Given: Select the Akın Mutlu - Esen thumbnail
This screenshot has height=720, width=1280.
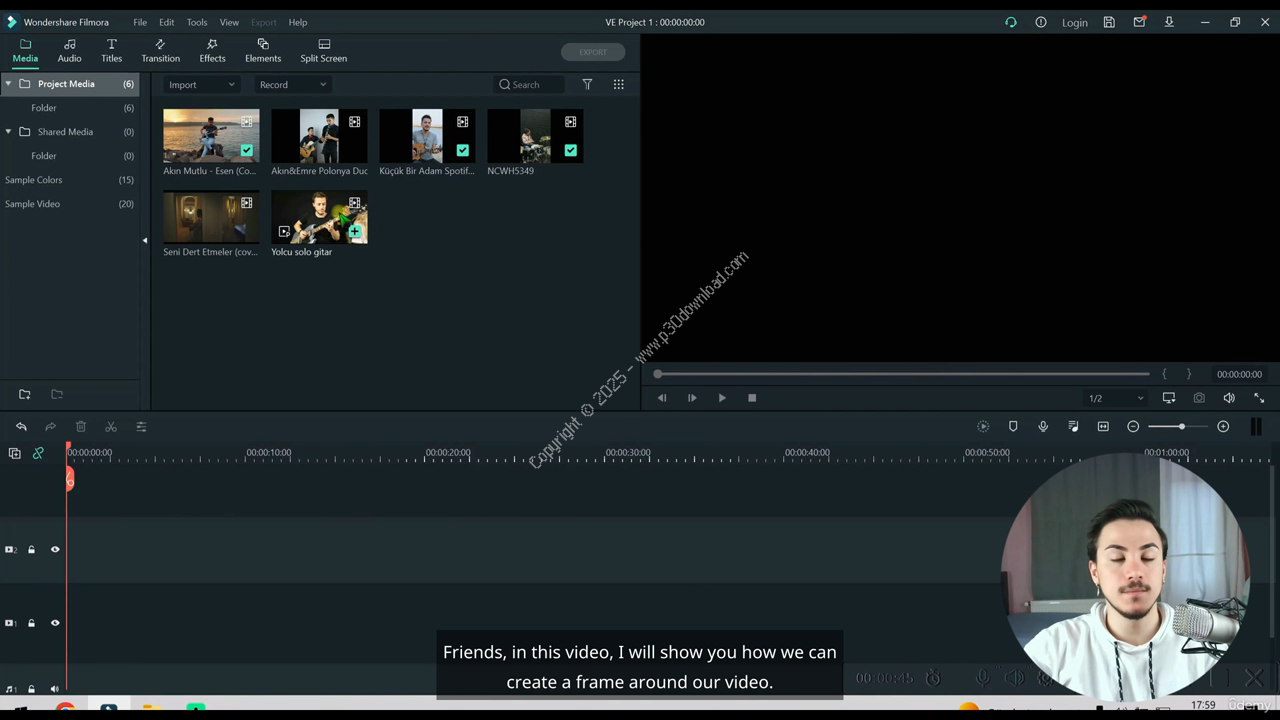Looking at the screenshot, I should coord(211,135).
